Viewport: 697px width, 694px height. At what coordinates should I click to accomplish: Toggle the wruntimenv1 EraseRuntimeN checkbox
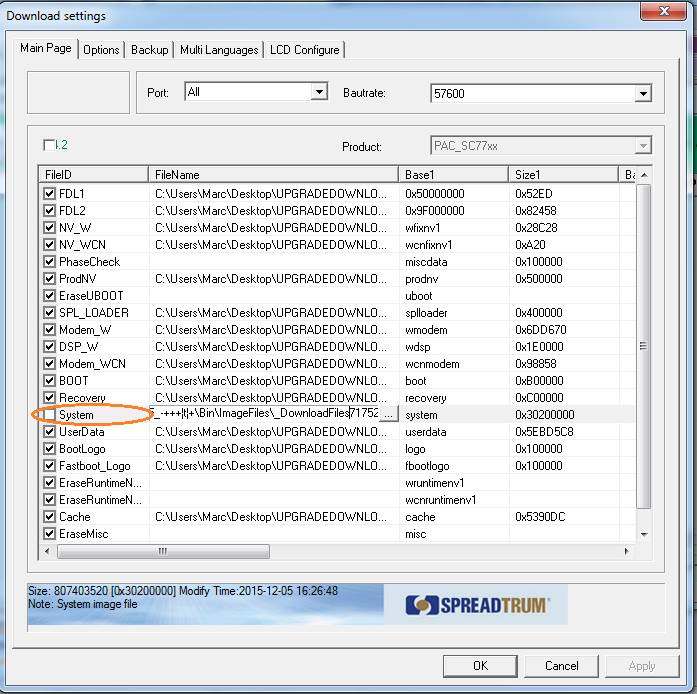pyautogui.click(x=49, y=482)
